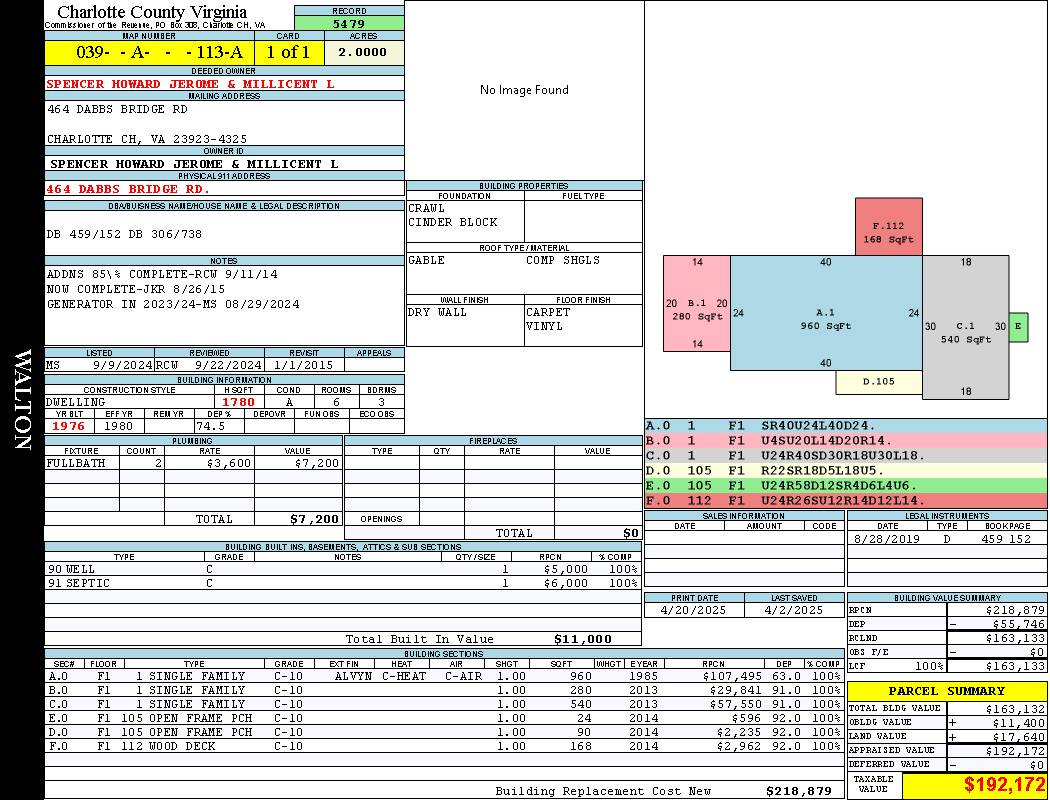Click note ADDNS 85% COMPLETE-RCW 9/11/14
The height and width of the screenshot is (800, 1050).
(x=162, y=274)
